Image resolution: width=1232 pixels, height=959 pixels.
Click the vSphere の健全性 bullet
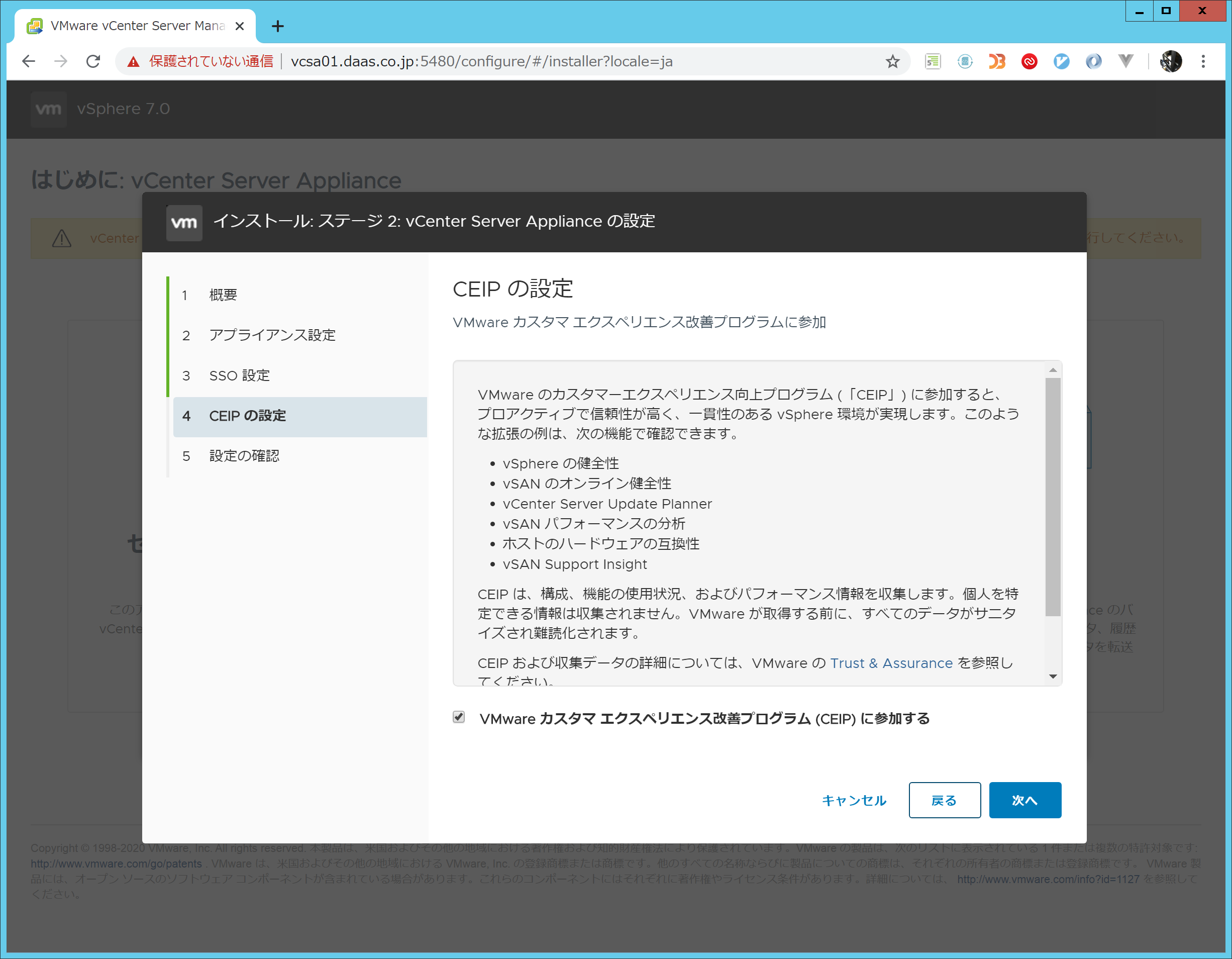click(x=561, y=463)
